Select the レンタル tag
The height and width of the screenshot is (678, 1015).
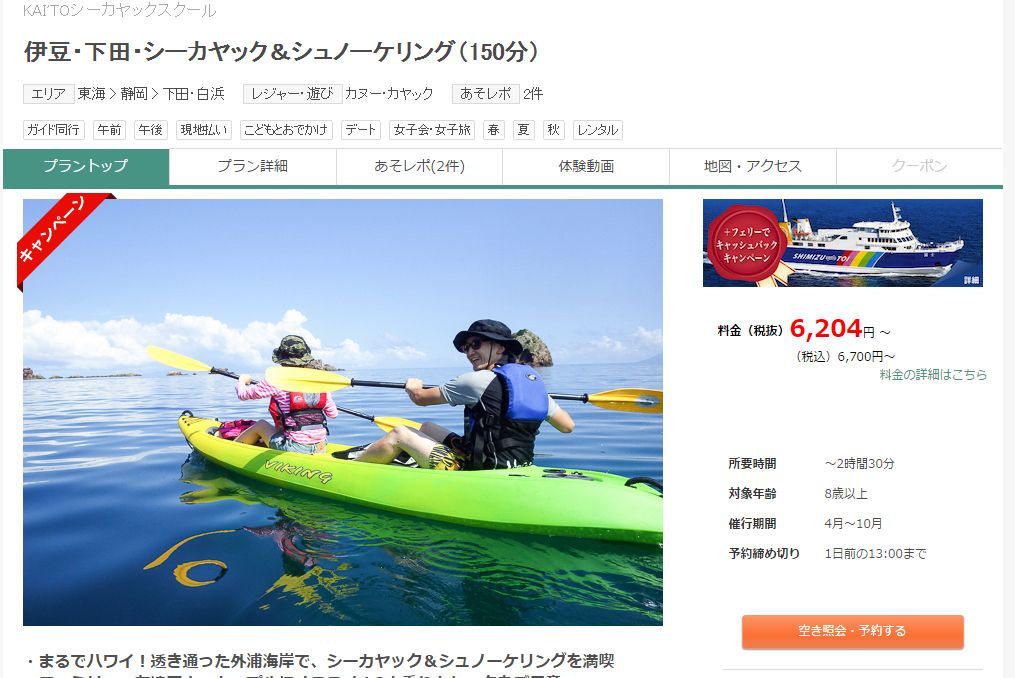tap(597, 130)
